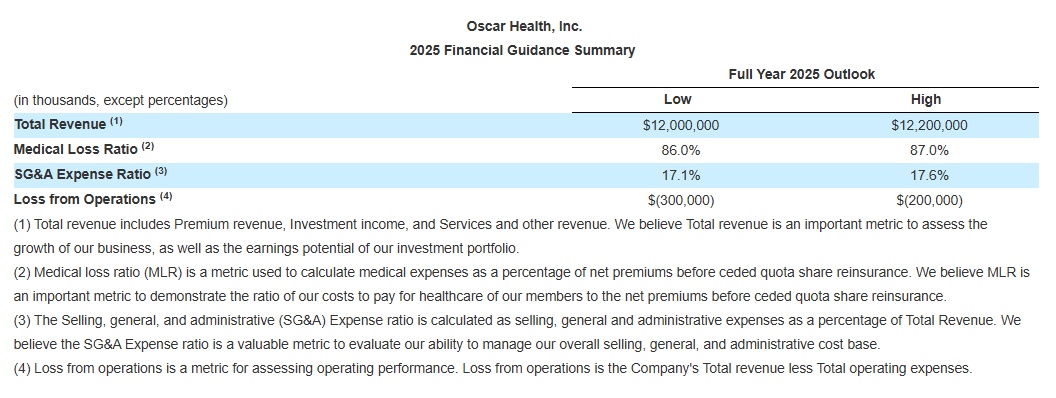The image size is (1056, 398).
Task: Select the SG&A Expense Ratio row label
Action: tap(90, 174)
